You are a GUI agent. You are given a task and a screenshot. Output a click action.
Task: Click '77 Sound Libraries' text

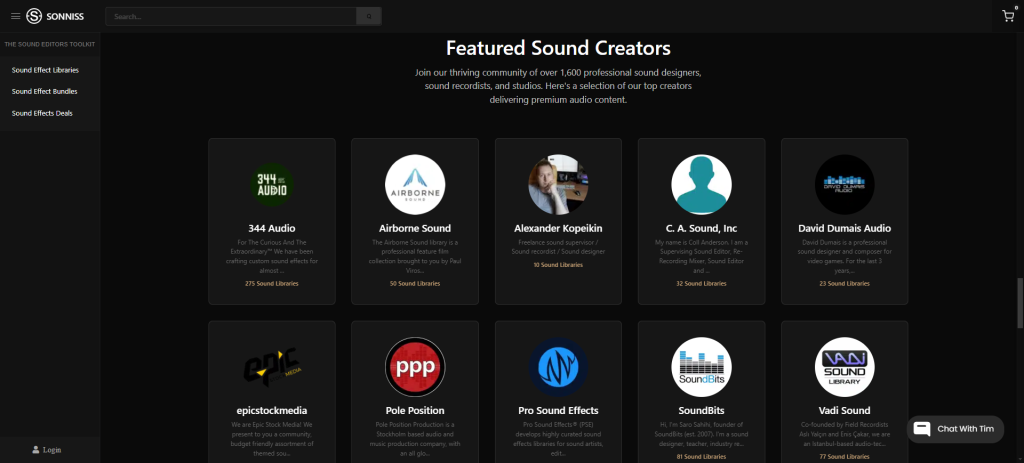coord(844,456)
